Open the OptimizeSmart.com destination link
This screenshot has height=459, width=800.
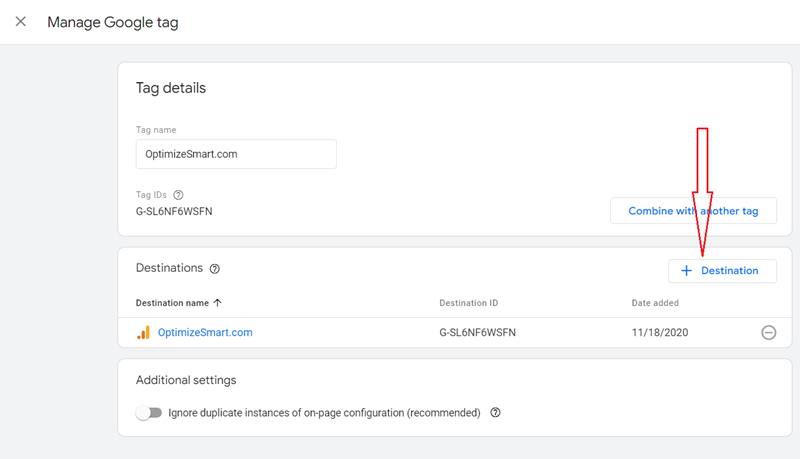pos(205,333)
